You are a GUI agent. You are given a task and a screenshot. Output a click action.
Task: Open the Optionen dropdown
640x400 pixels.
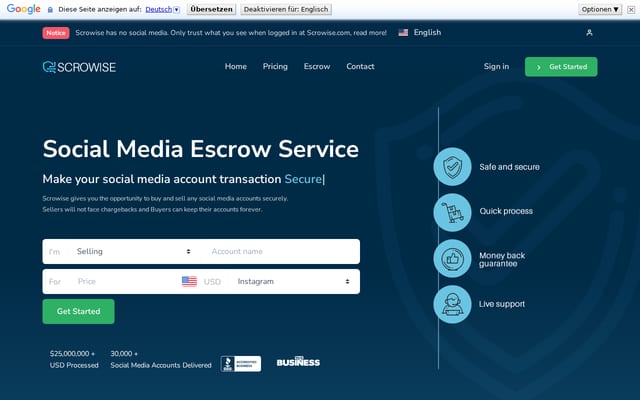[600, 9]
